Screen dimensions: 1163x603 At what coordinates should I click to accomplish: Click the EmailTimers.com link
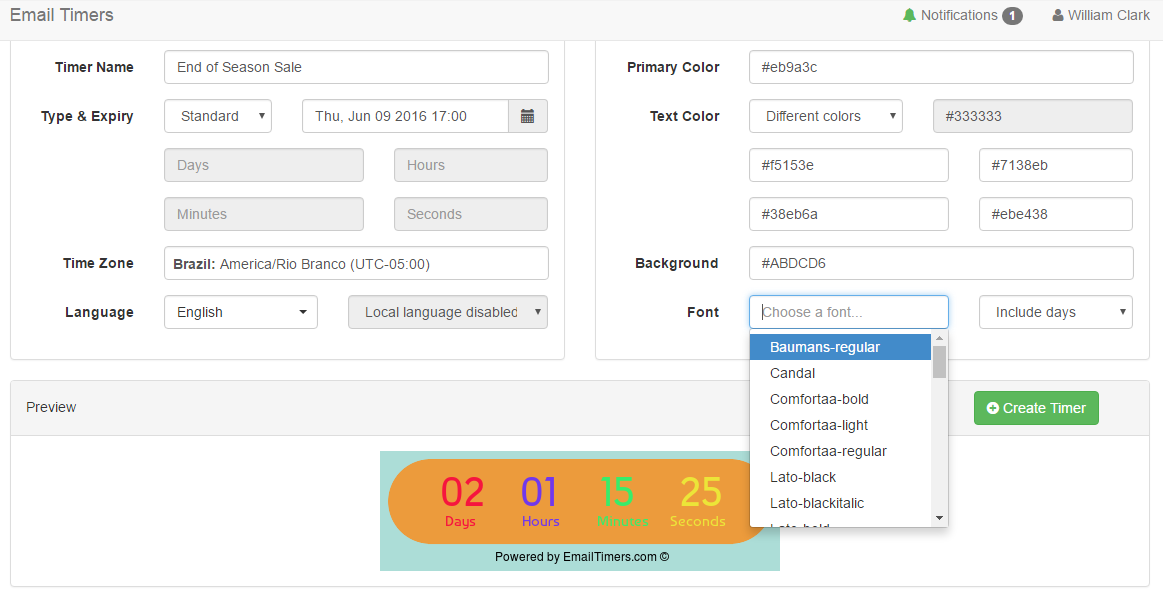click(x=609, y=557)
